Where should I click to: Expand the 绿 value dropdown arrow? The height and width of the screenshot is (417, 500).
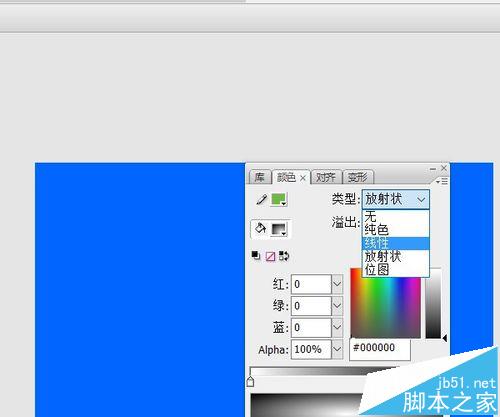coord(337,306)
